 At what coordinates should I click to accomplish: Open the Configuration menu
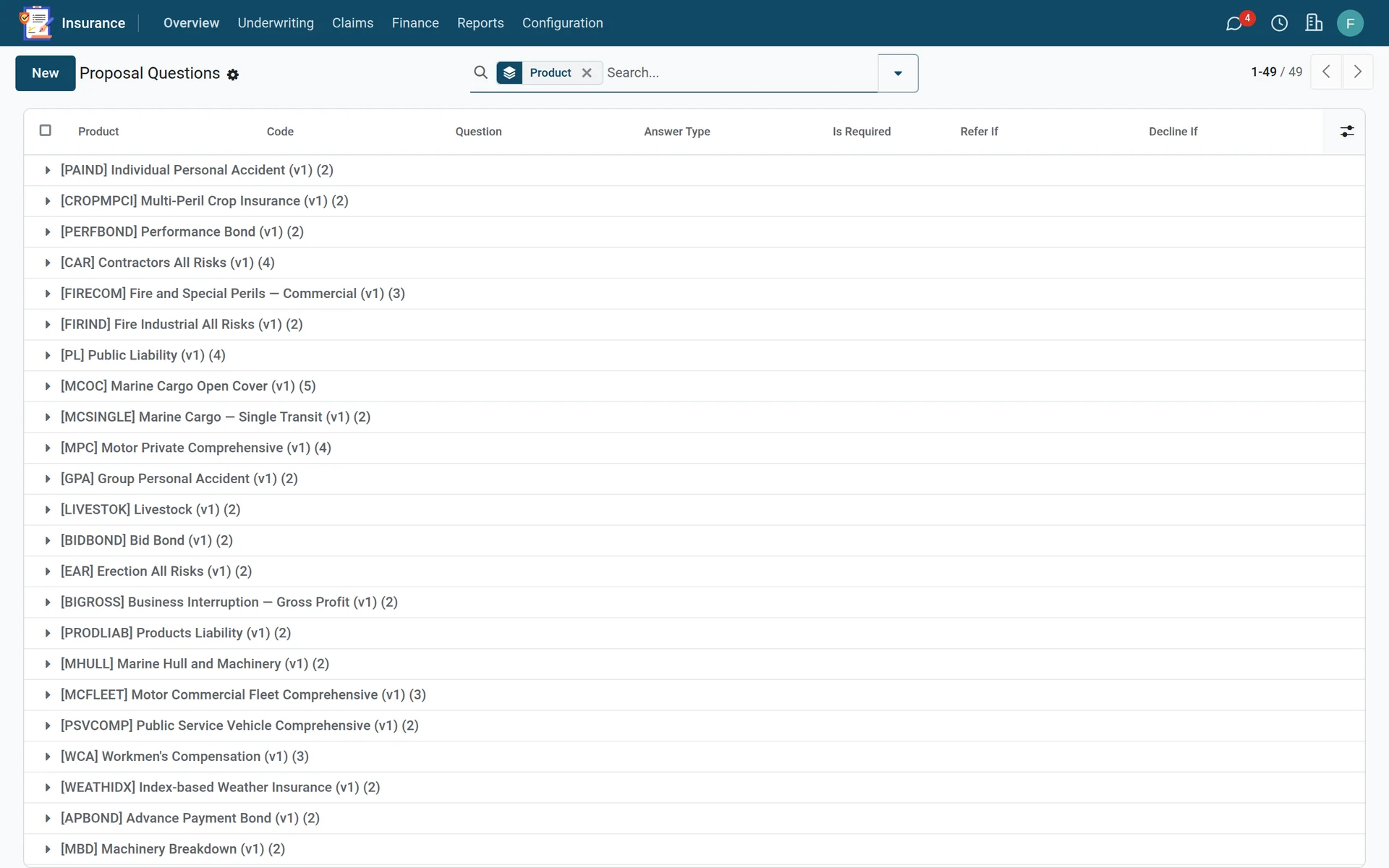562,23
